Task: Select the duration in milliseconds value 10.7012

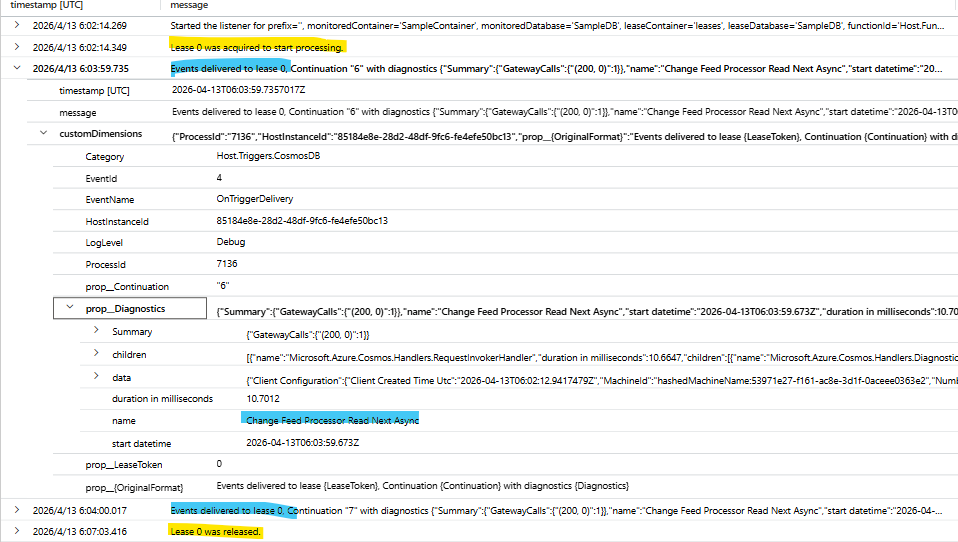Action: 267,399
